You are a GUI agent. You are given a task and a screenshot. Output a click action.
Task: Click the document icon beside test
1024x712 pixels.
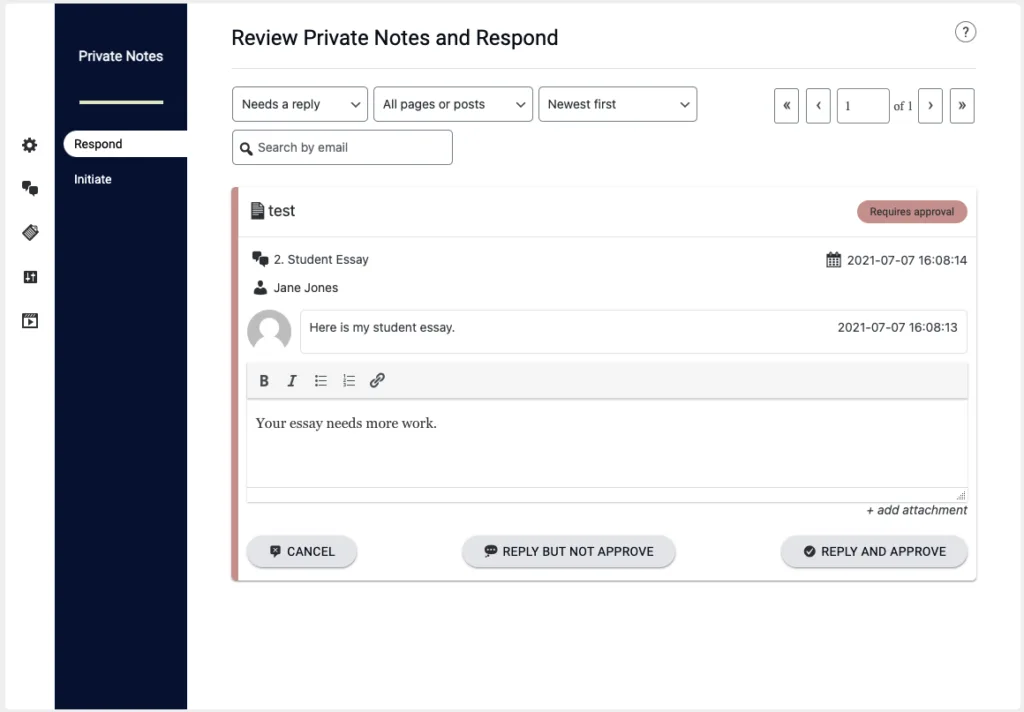[258, 210]
